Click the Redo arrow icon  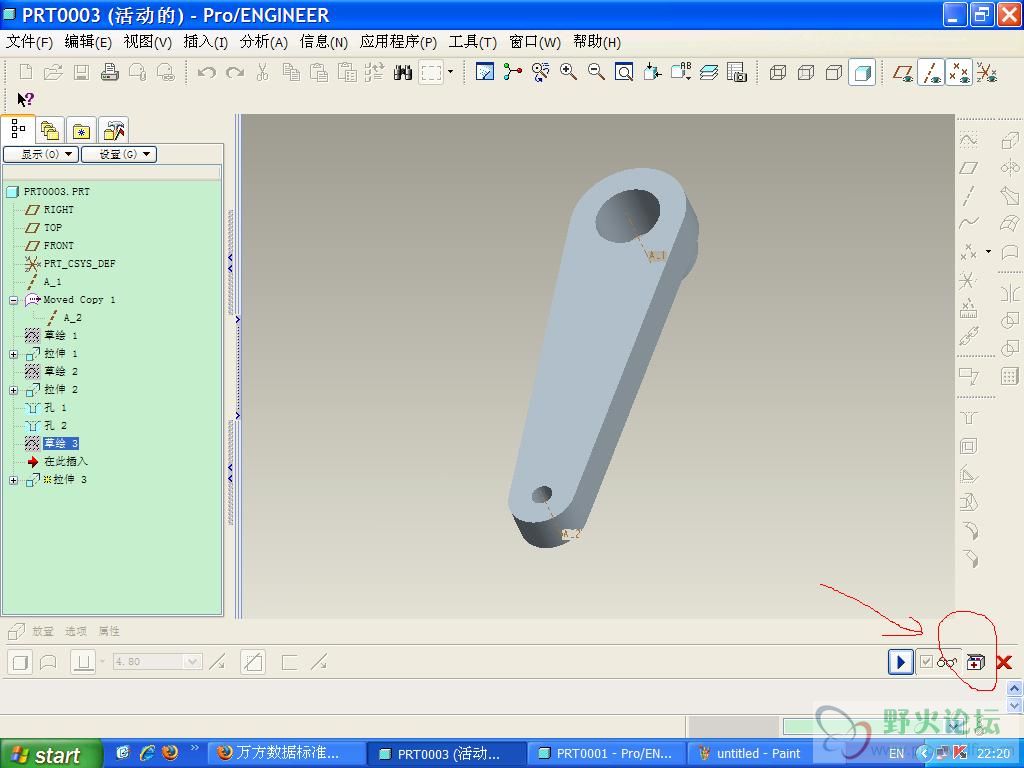234,72
